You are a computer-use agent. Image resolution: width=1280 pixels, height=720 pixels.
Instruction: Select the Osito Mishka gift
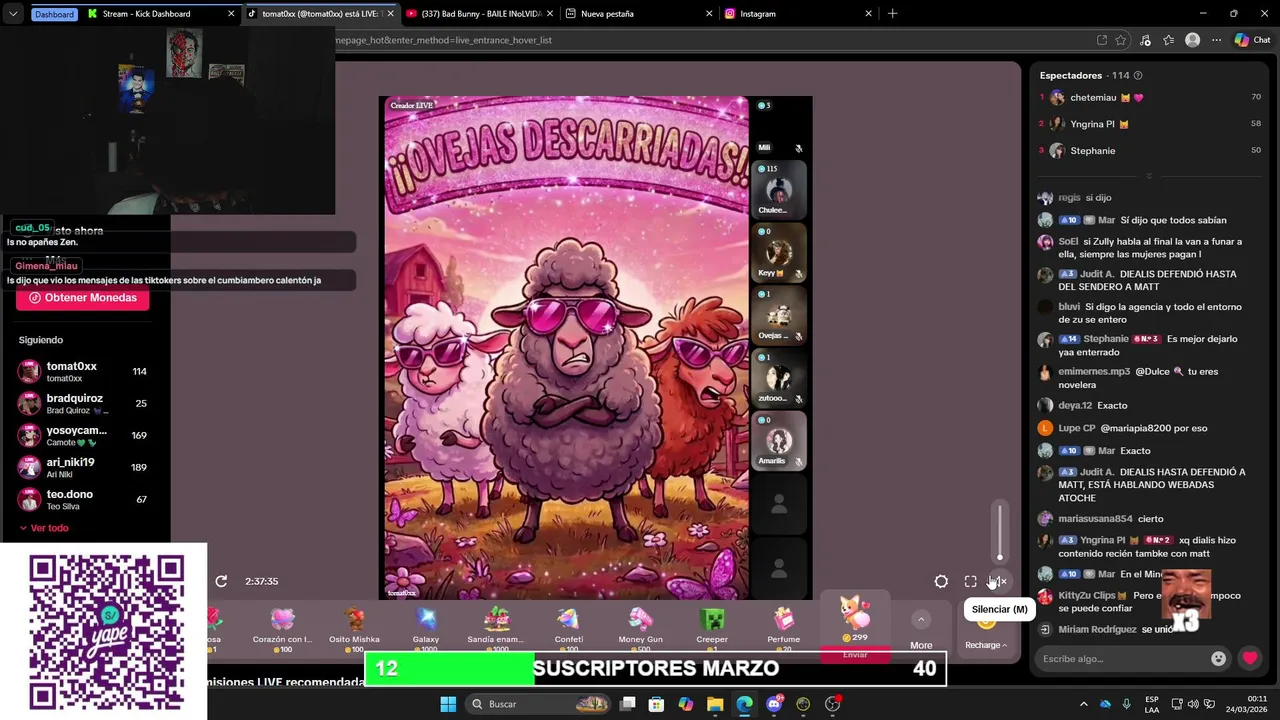(354, 626)
